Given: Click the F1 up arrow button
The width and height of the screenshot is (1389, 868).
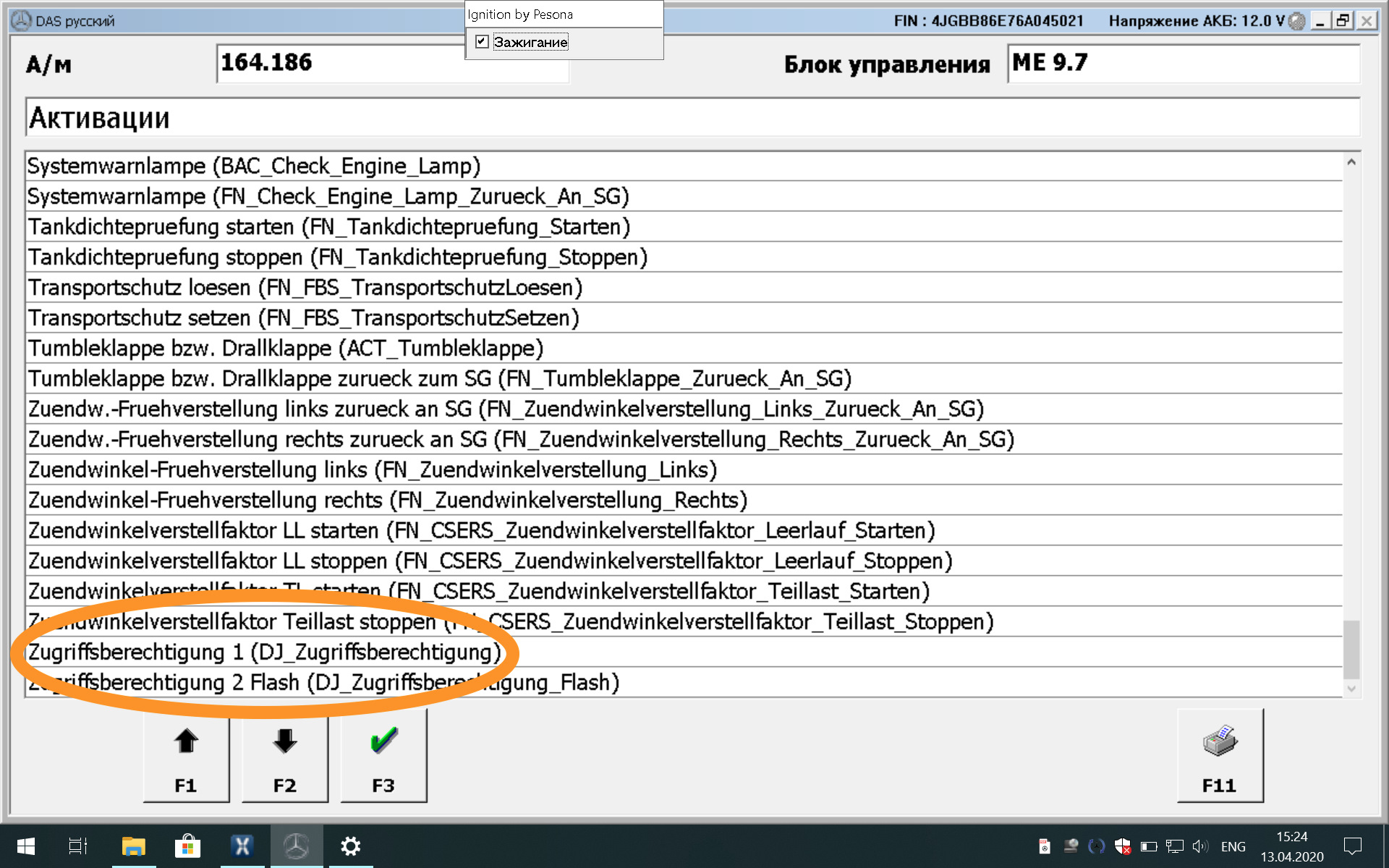Looking at the screenshot, I should (x=186, y=756).
